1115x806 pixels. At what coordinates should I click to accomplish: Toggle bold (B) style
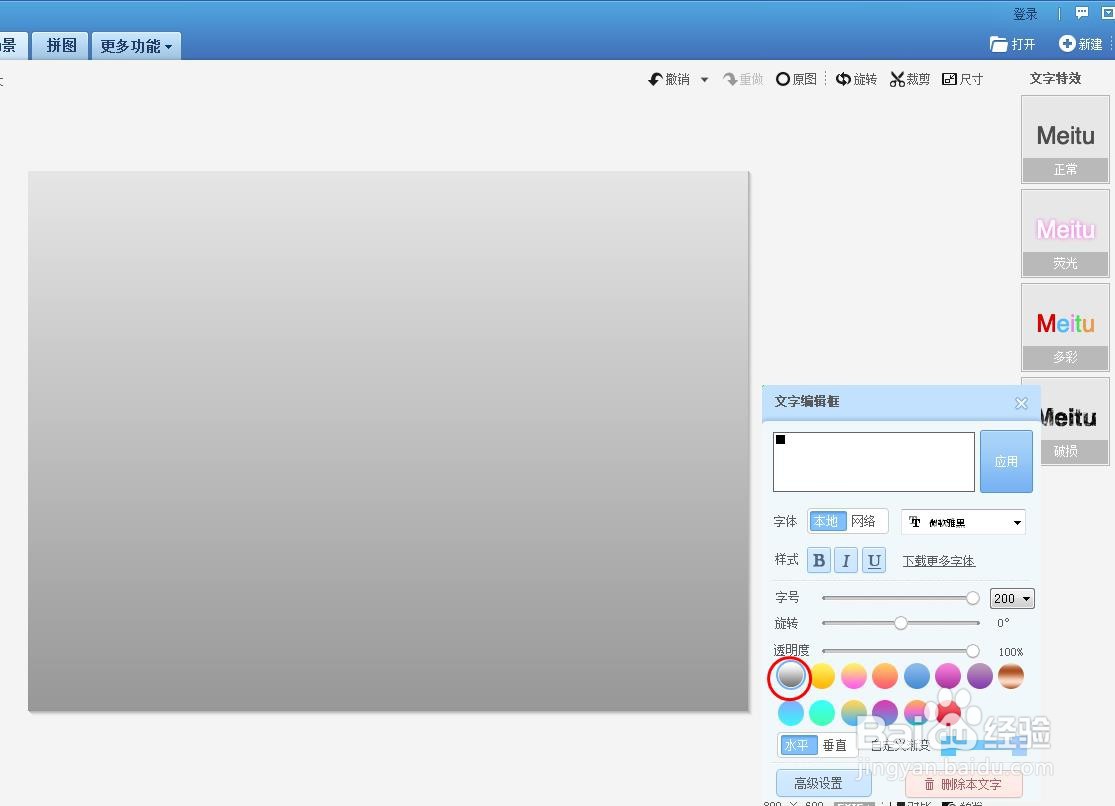(818, 561)
